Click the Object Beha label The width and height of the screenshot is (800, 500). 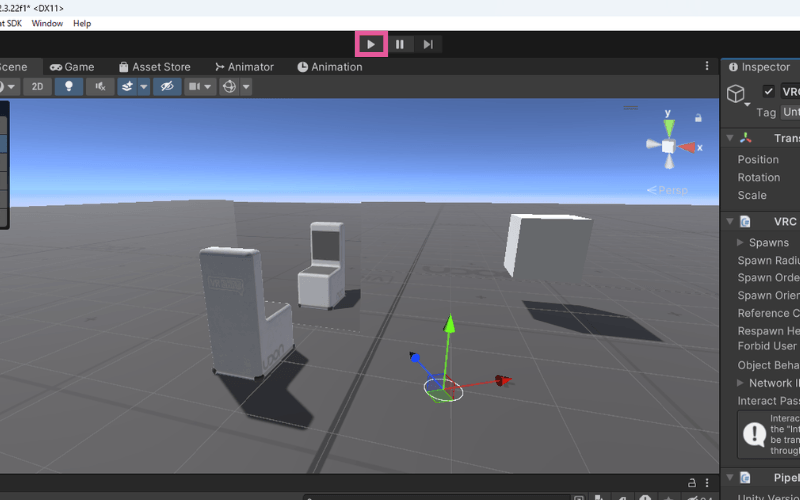pos(768,365)
